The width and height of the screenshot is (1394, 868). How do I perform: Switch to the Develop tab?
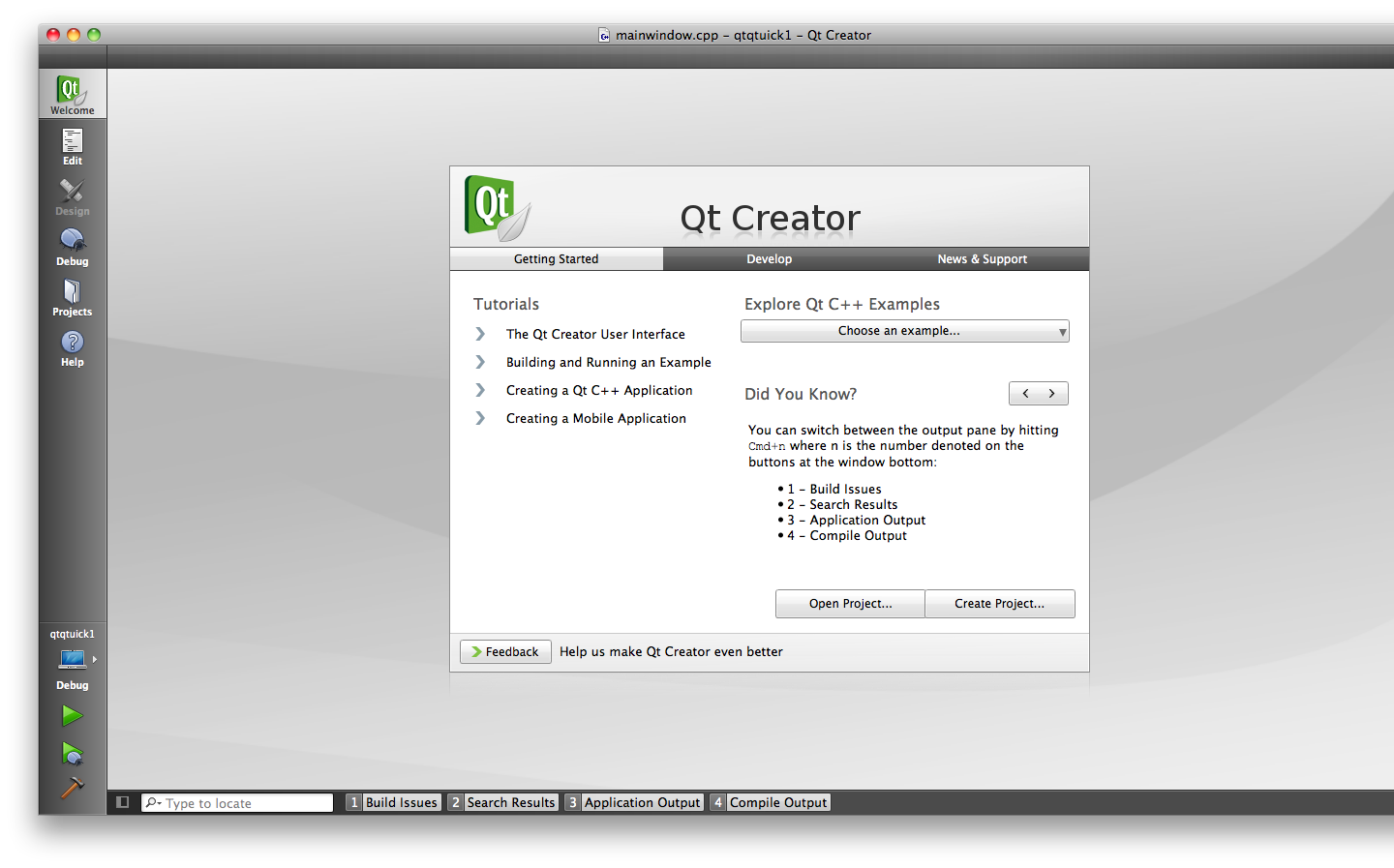click(769, 258)
